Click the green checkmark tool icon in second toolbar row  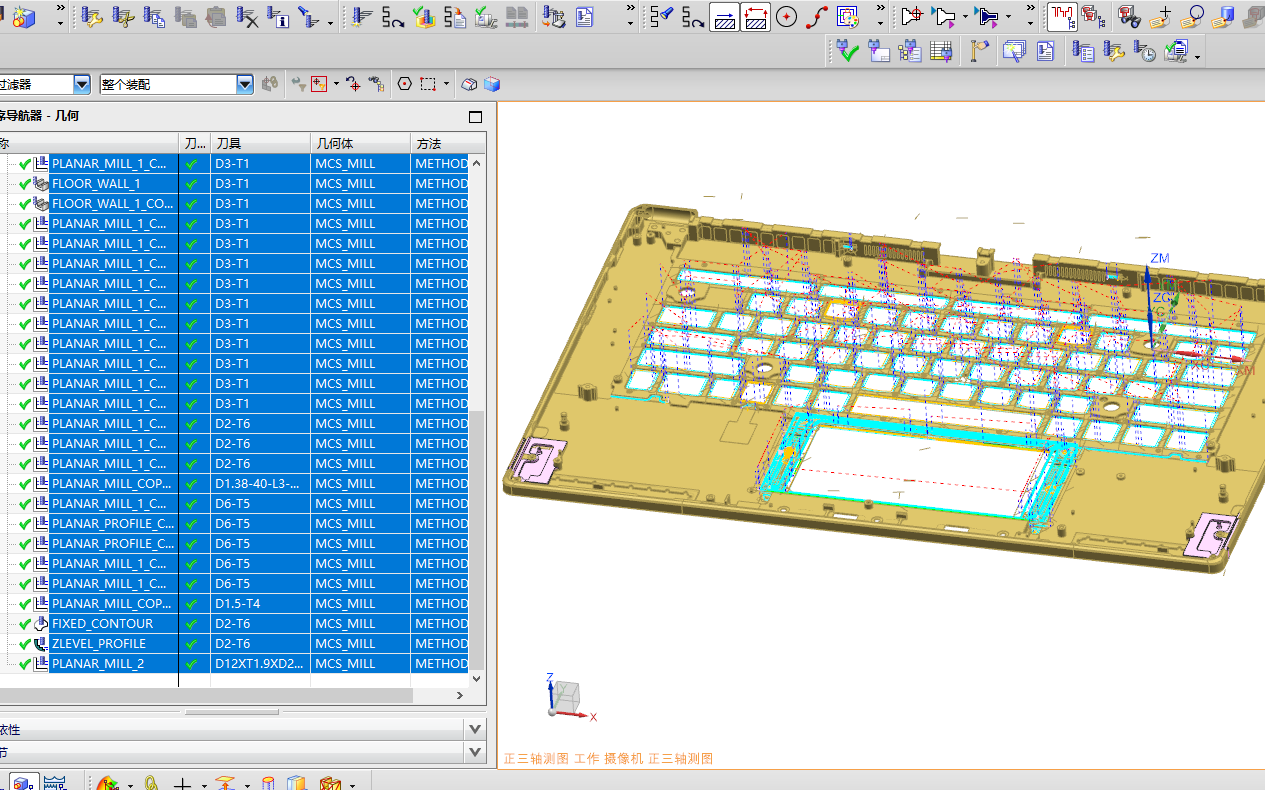point(848,51)
